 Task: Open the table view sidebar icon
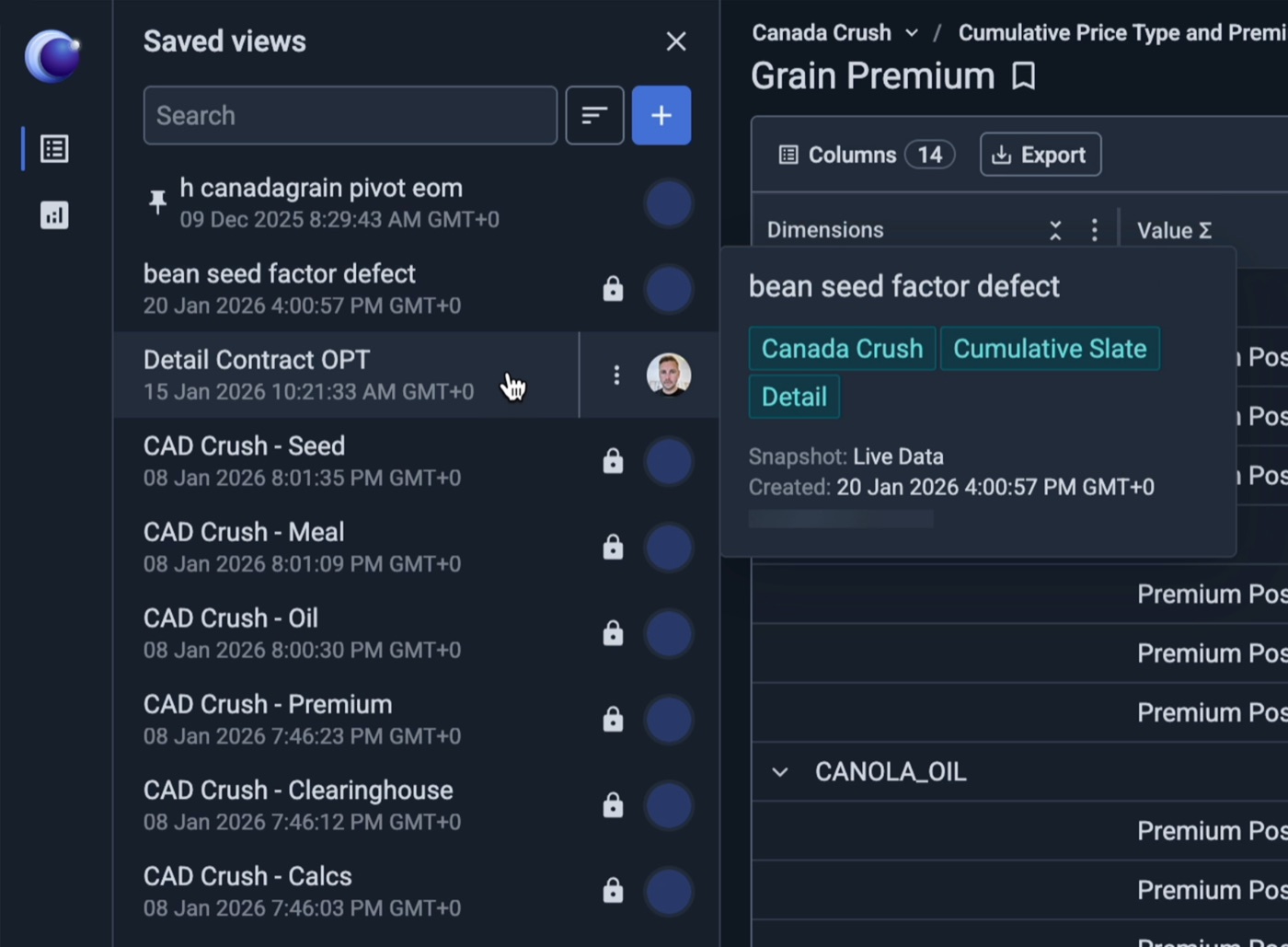[54, 149]
